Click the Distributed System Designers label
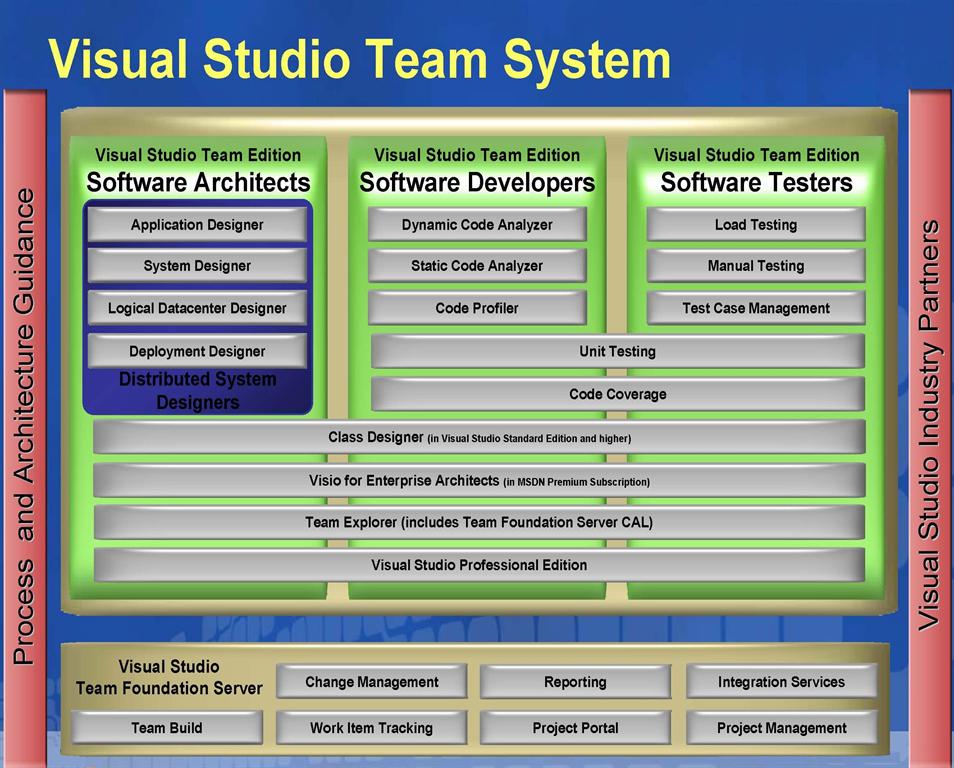954x768 pixels. (x=198, y=391)
